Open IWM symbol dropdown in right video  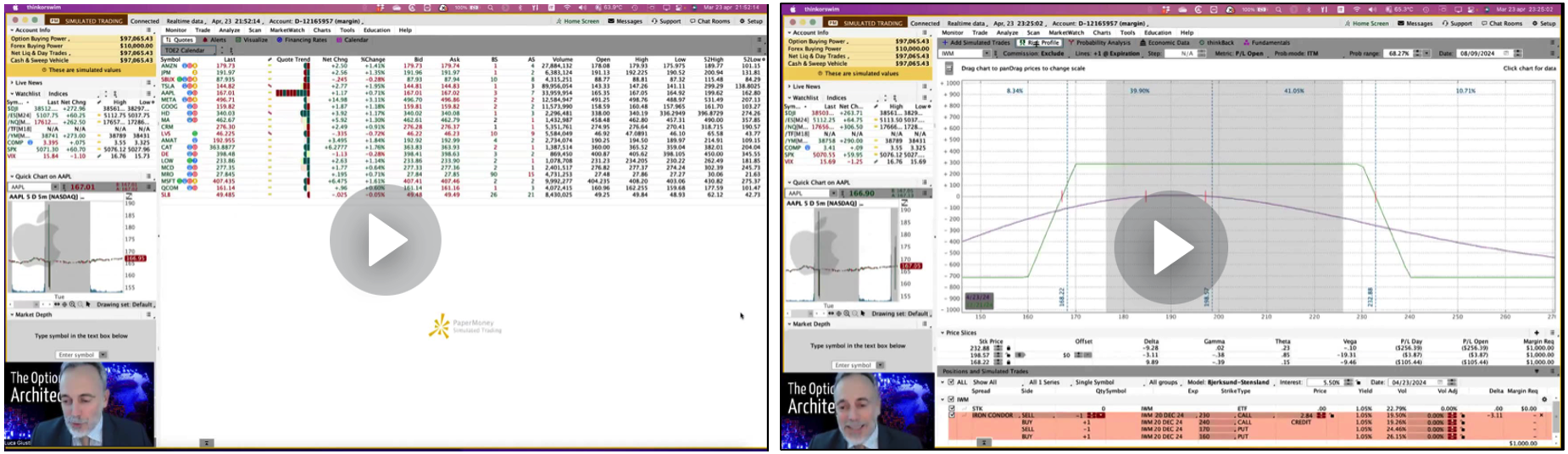986,53
